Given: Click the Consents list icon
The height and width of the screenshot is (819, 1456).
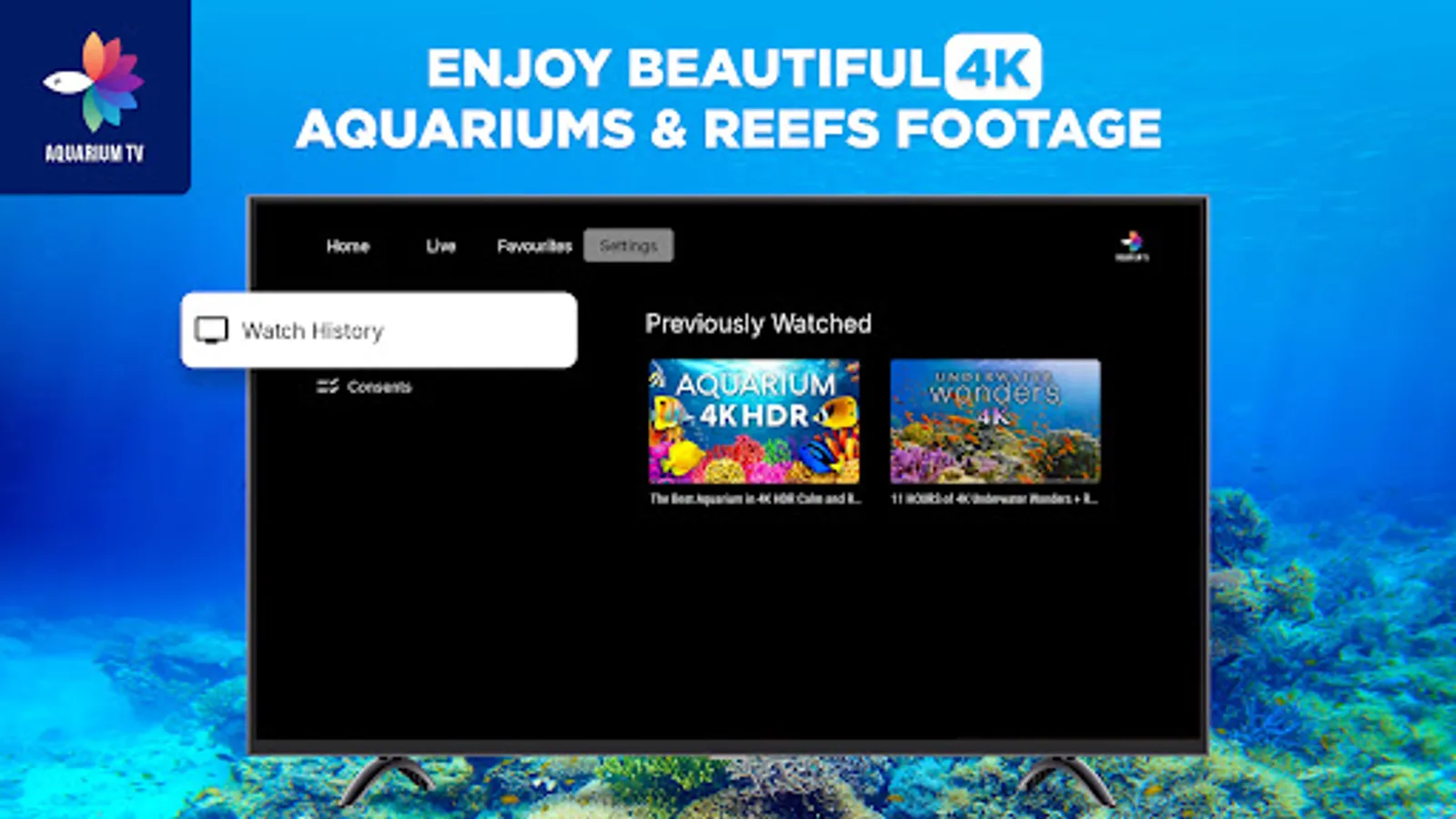Looking at the screenshot, I should pos(328,387).
